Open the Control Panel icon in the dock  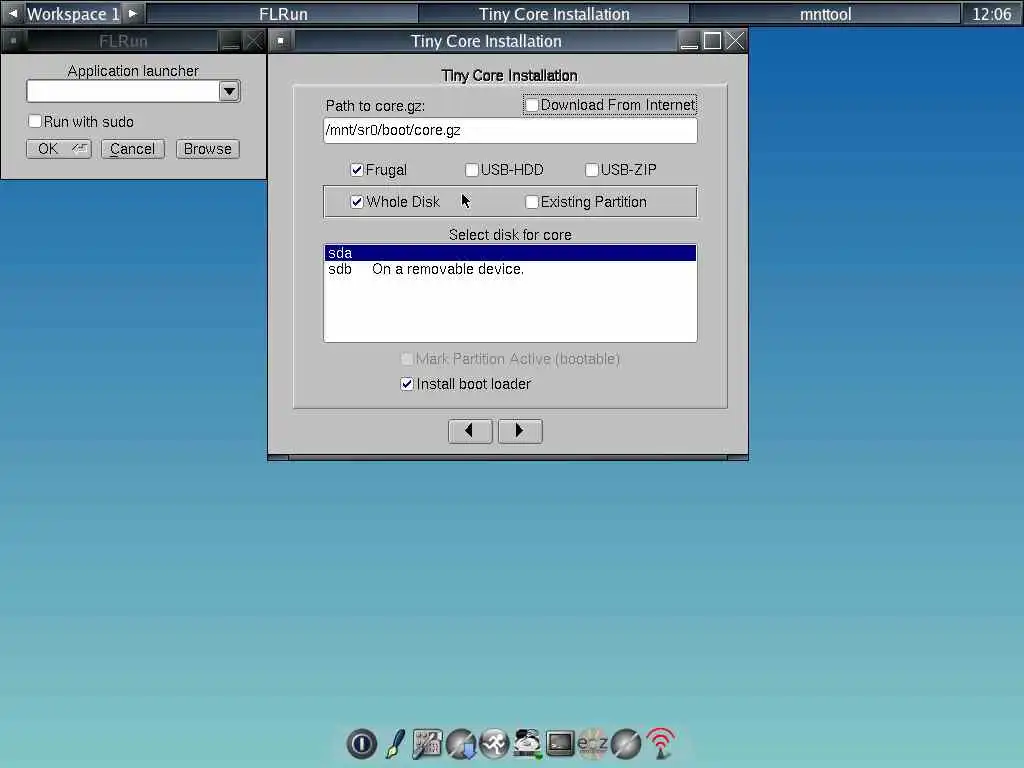427,743
